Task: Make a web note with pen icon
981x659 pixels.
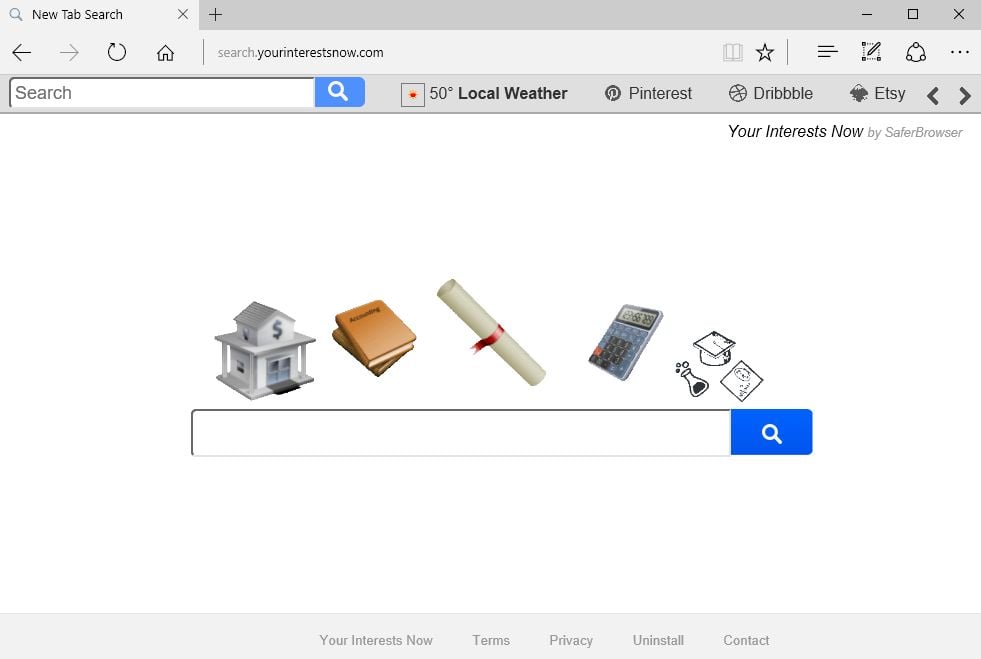Action: tap(871, 52)
